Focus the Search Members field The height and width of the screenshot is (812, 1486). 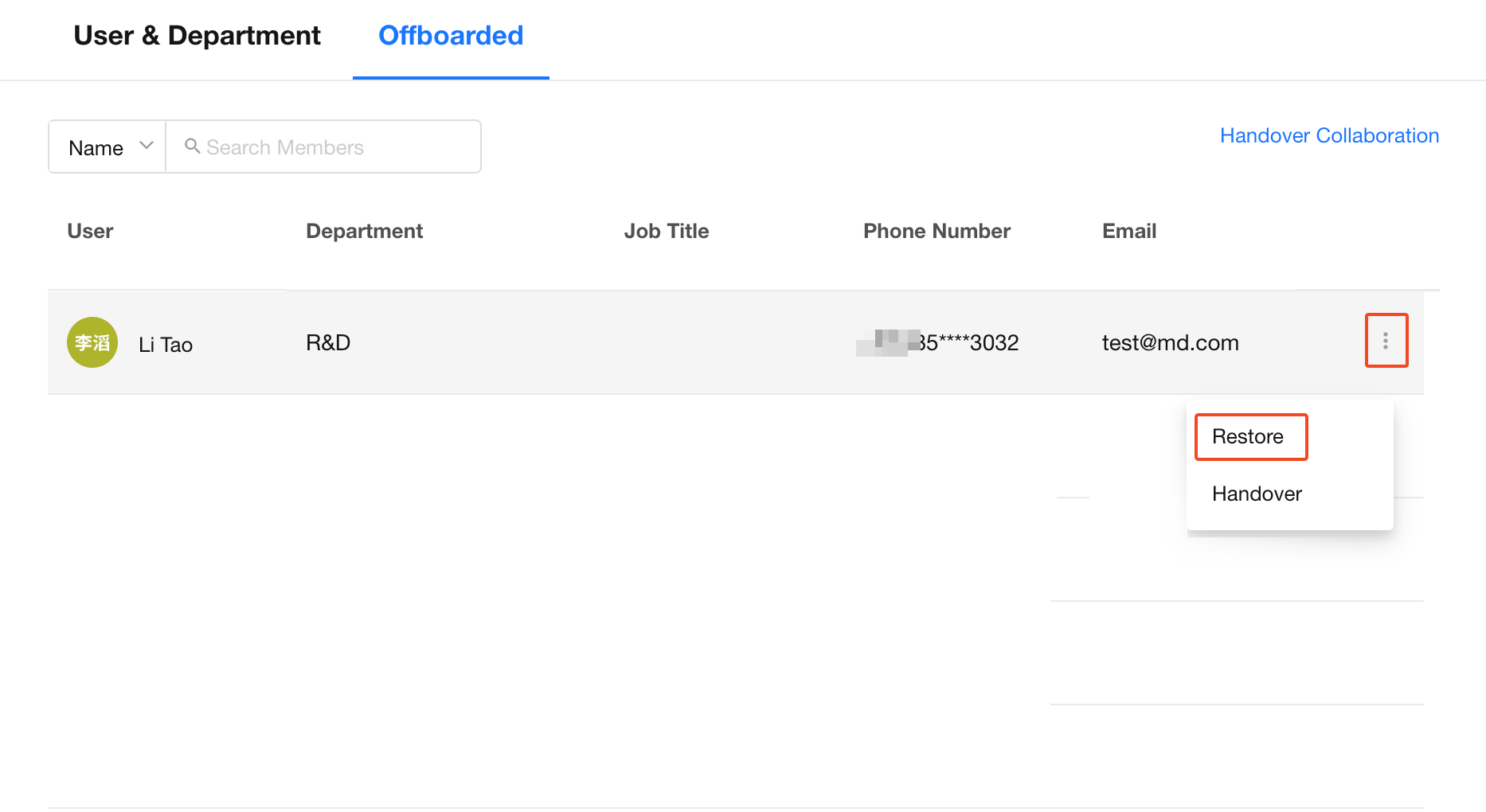pos(323,147)
